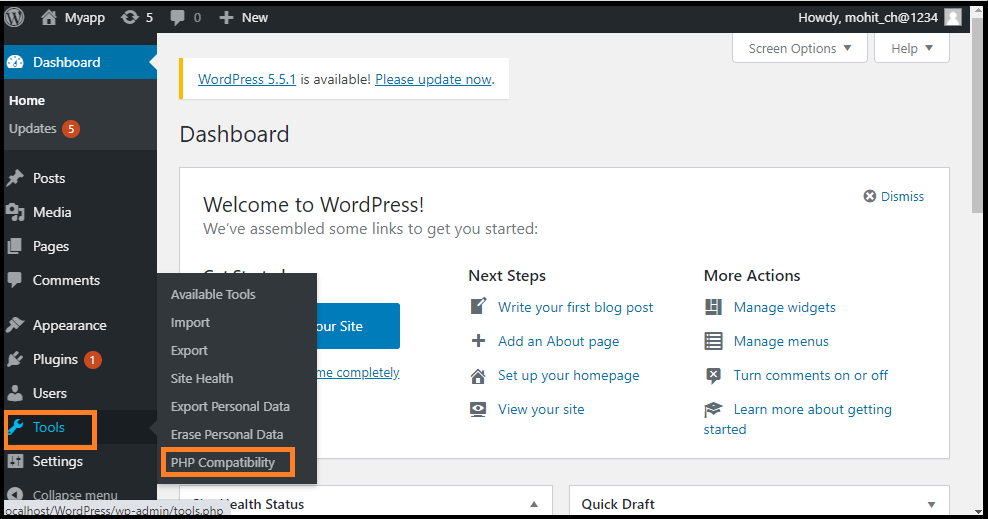Open the Screen Options dropdown
Image resolution: width=988 pixels, height=519 pixels.
tap(800, 48)
